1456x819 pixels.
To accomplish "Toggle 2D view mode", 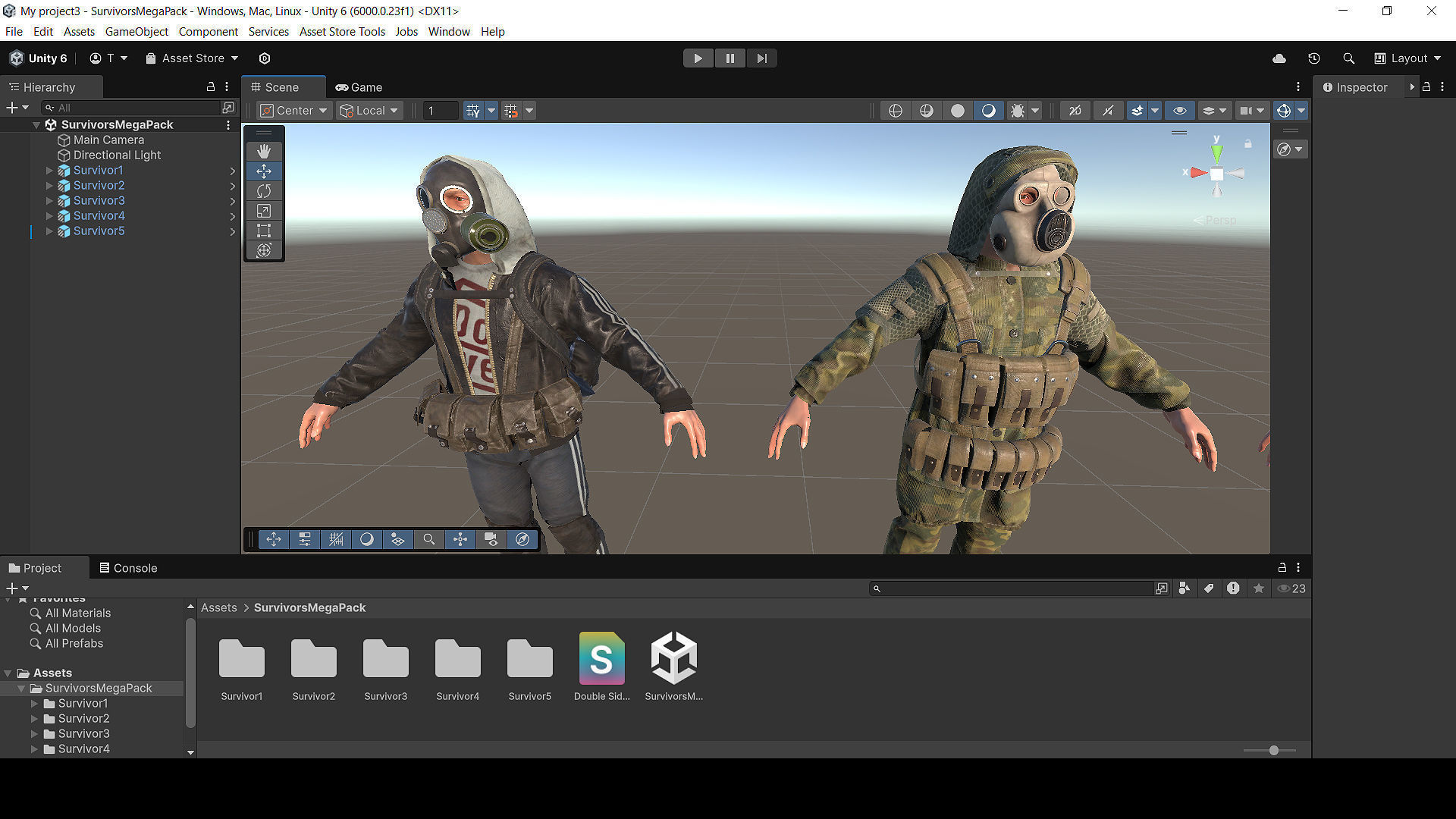I will click(x=1075, y=111).
